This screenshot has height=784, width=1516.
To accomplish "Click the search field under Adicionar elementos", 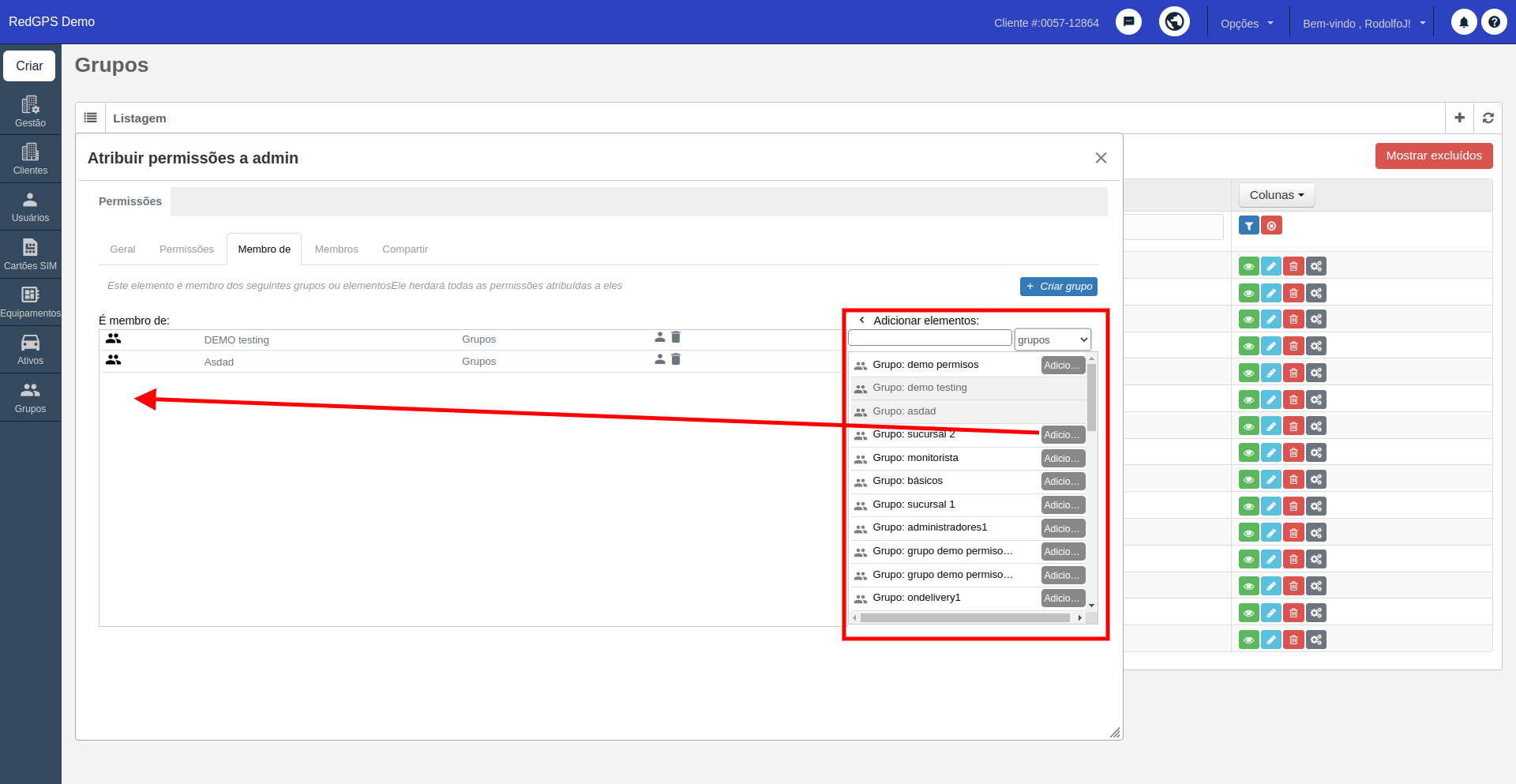I will click(930, 338).
